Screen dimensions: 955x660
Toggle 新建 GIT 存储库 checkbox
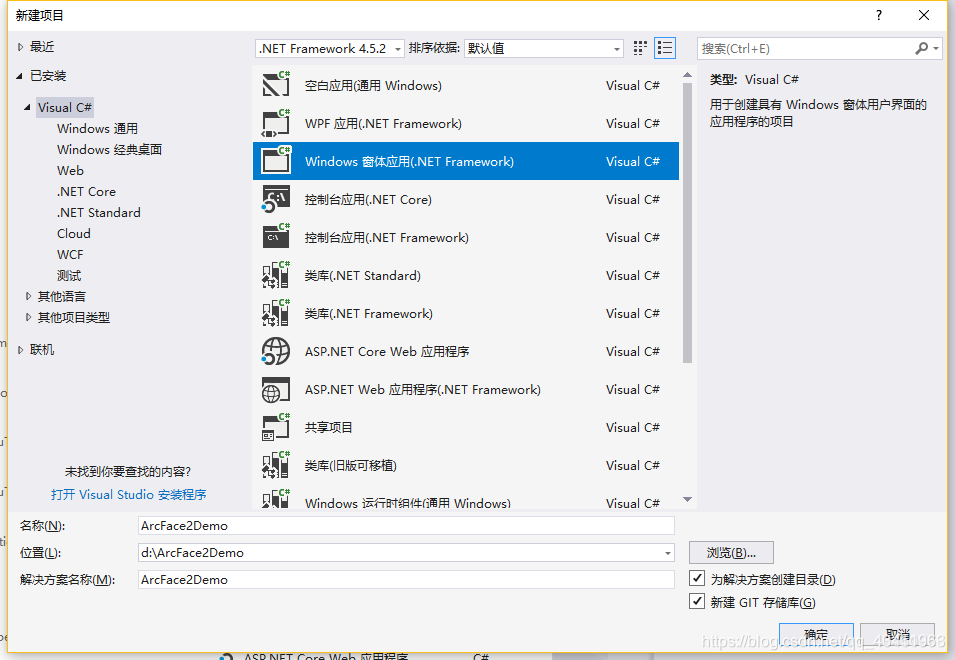coord(697,602)
